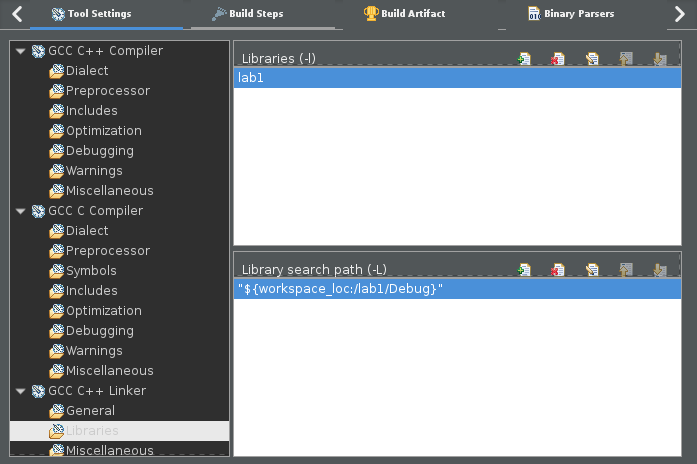The height and width of the screenshot is (464, 697).
Task: Open Warnings under GCC C Compiler
Action: [x=94, y=351]
